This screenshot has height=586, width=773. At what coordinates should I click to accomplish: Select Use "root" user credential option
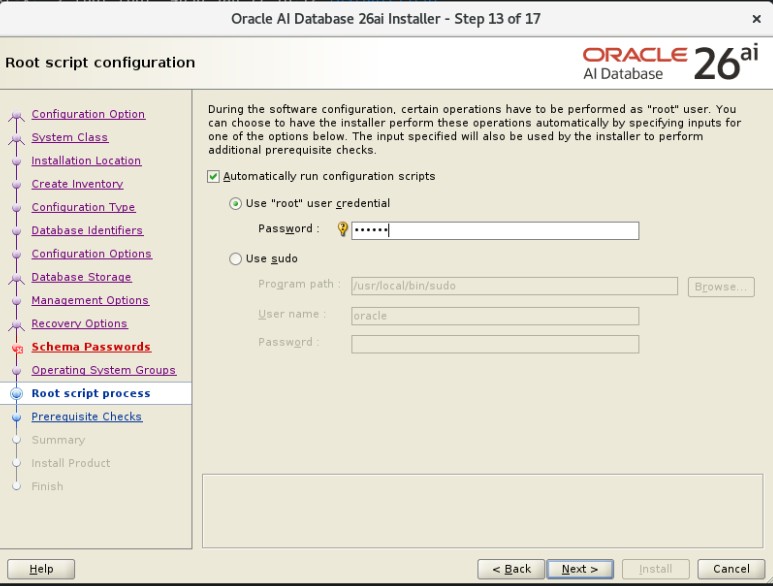tap(236, 204)
